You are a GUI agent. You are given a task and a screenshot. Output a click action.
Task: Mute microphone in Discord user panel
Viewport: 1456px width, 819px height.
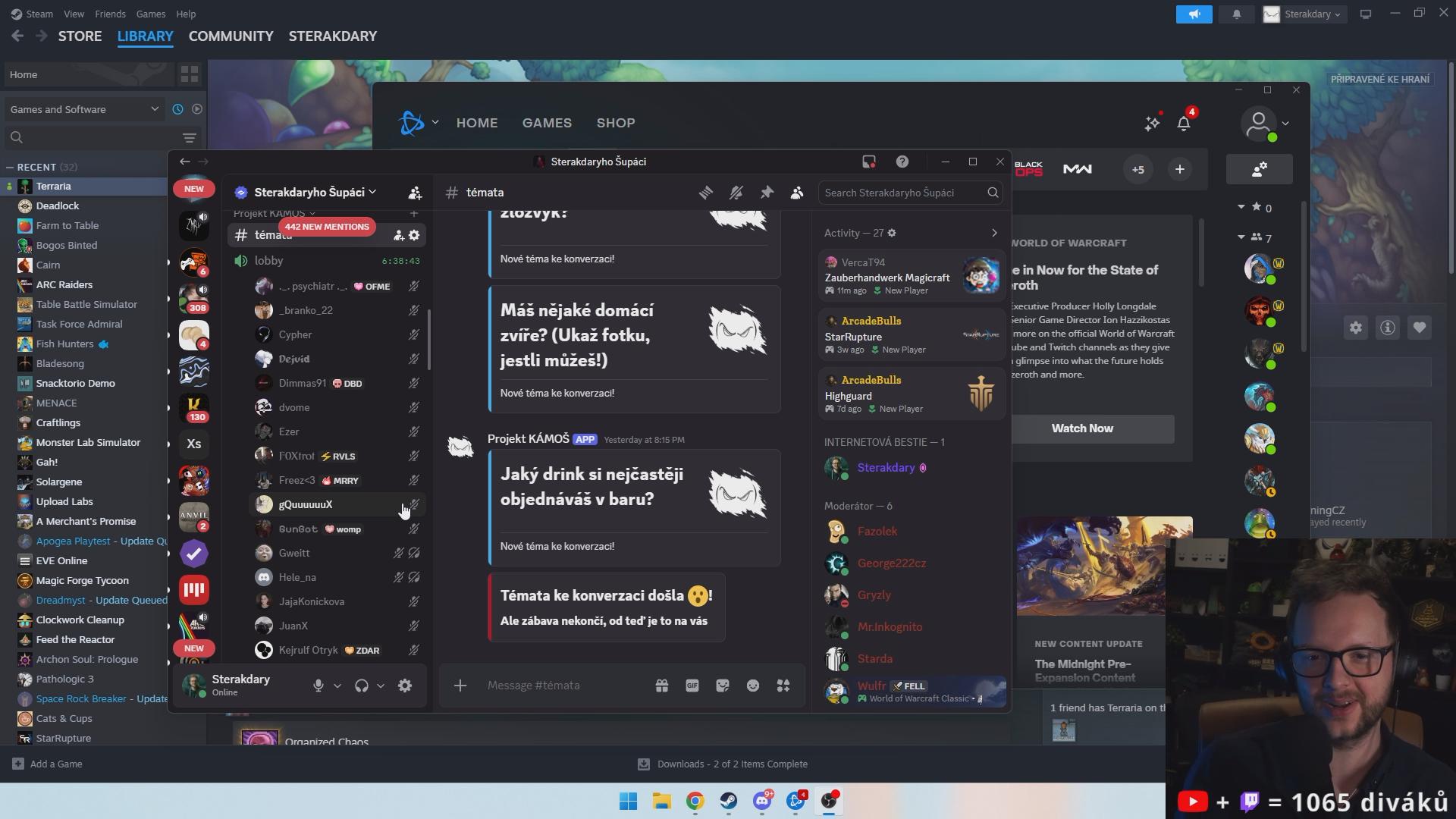point(318,686)
